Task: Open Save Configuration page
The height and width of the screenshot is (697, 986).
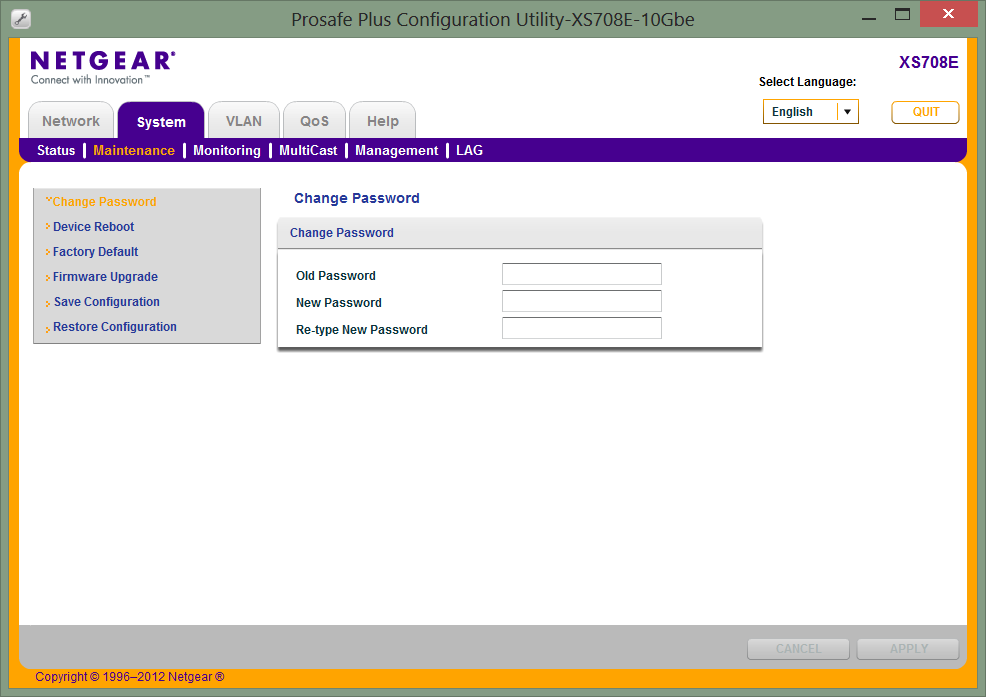Action: pos(107,302)
